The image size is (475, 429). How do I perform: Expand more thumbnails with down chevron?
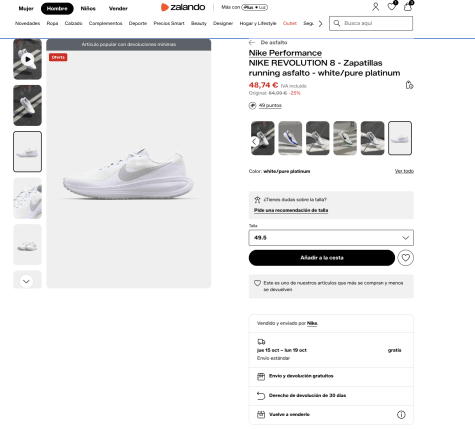tap(26, 281)
